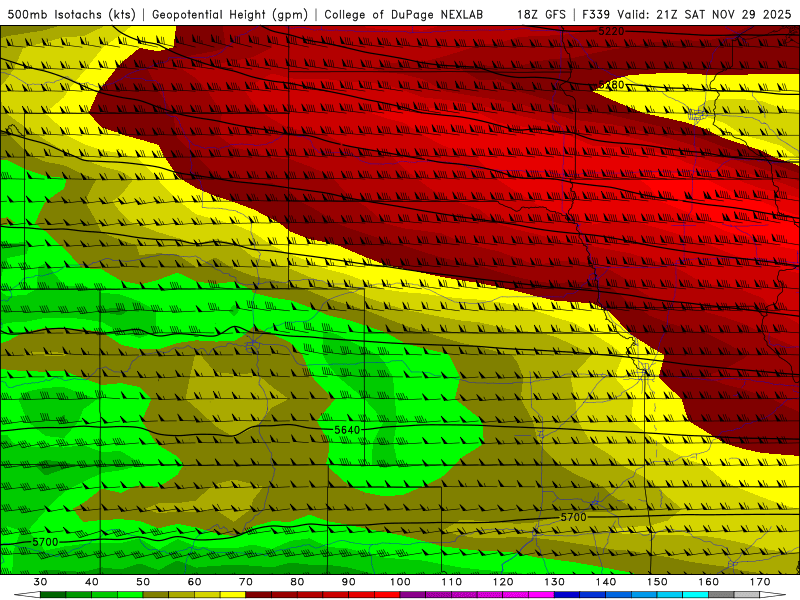Click the '500mb Isotachs (kts)' title text
Screen dimensions: 800x600
click(x=71, y=15)
